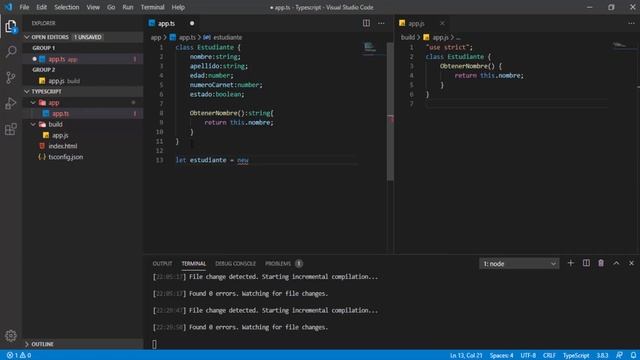Click cursor position 'Ln 13, Col 21' in status bar

(466, 356)
